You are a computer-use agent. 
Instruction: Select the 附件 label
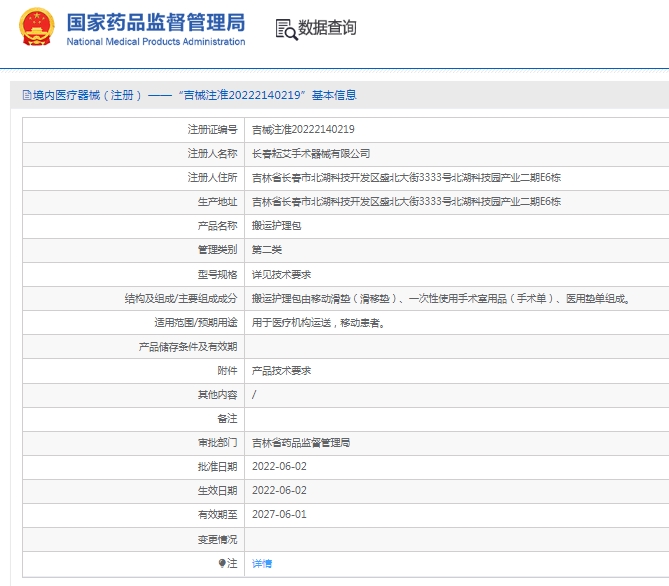tap(227, 370)
